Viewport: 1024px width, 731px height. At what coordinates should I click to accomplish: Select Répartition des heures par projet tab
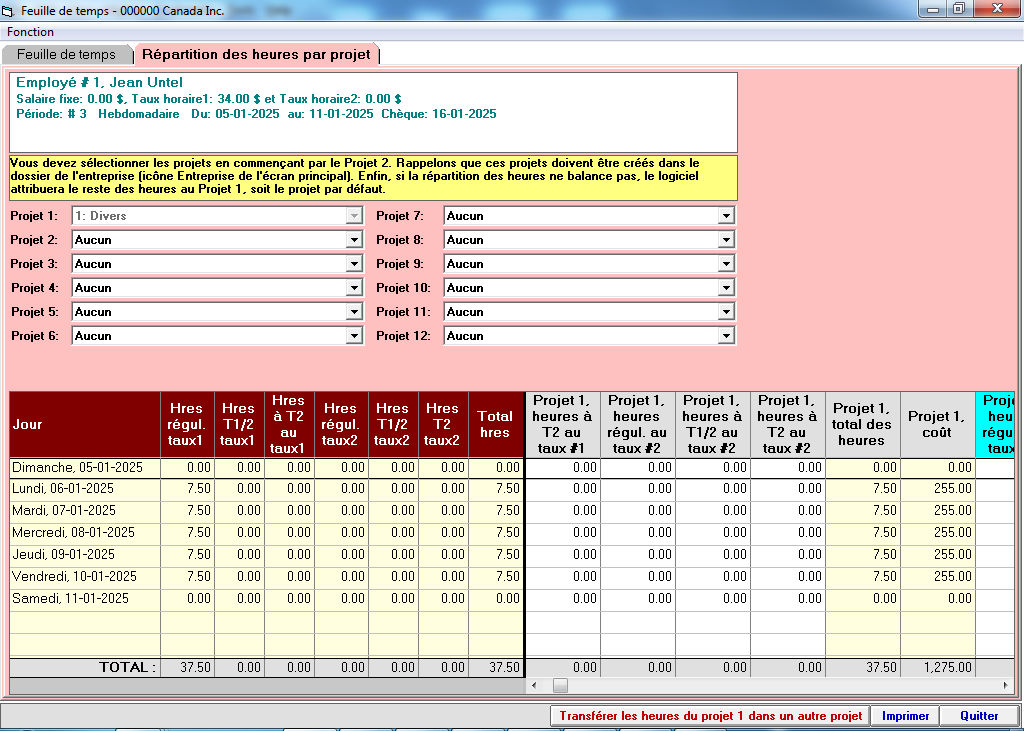256,55
